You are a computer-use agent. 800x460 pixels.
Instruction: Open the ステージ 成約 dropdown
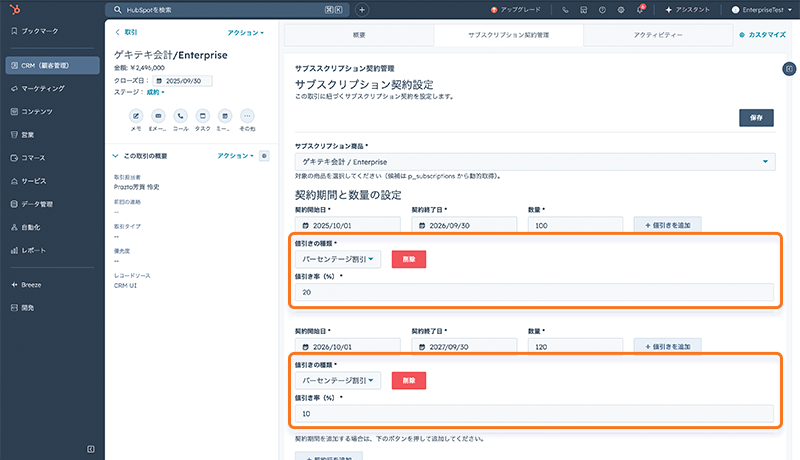pyautogui.click(x=155, y=91)
